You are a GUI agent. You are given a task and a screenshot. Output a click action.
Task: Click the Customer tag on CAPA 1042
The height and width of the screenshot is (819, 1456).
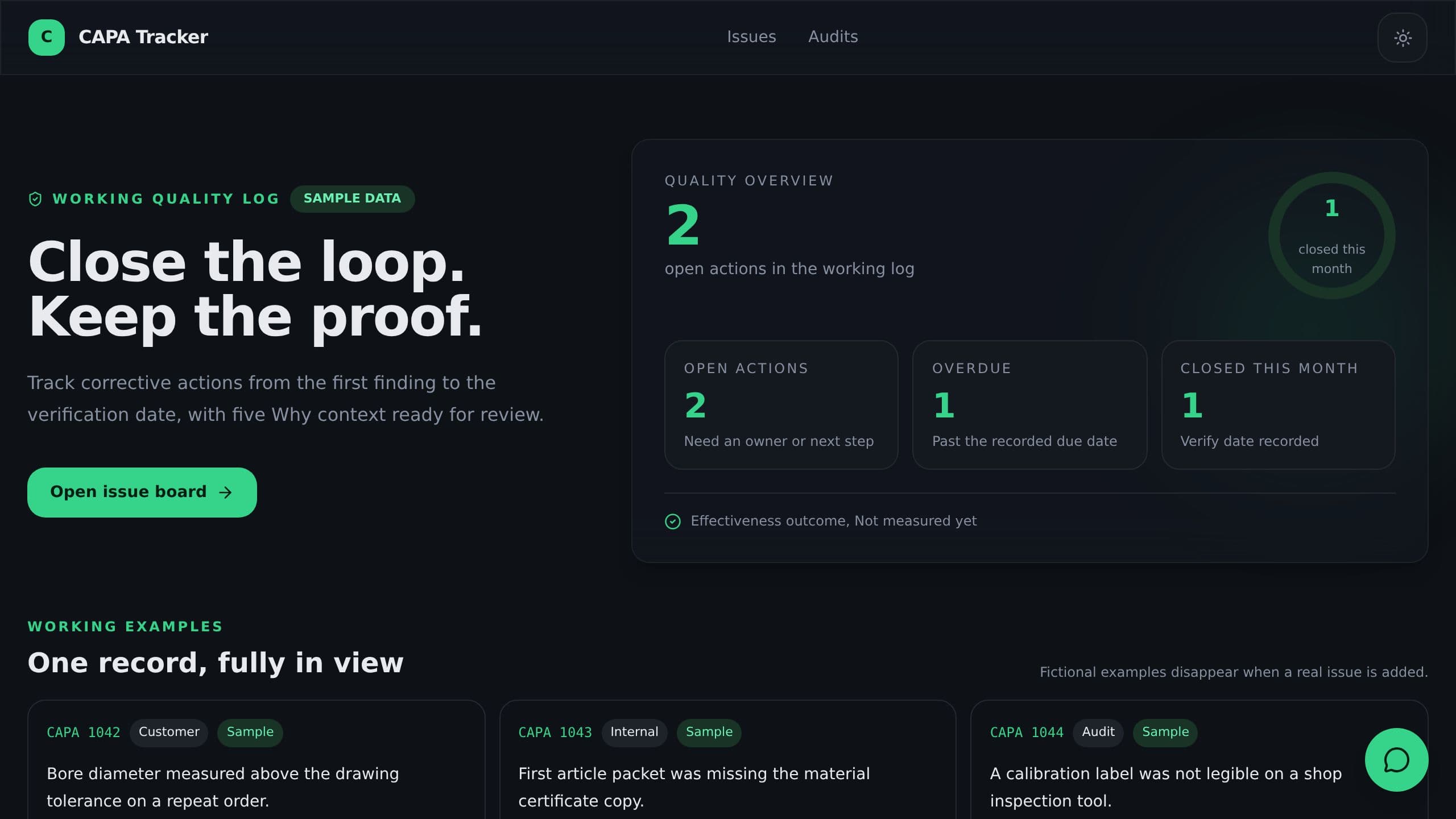tap(169, 733)
